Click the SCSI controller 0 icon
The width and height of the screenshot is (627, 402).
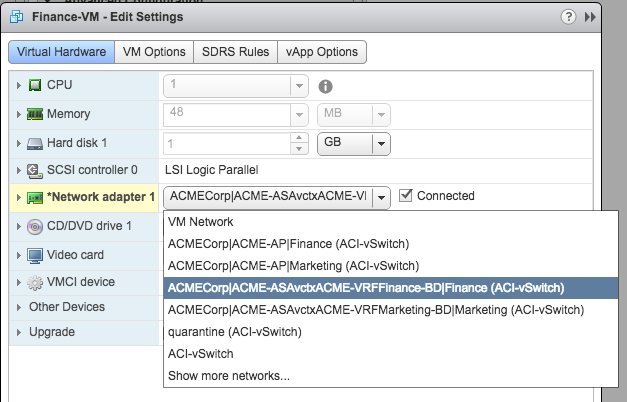[35, 171]
